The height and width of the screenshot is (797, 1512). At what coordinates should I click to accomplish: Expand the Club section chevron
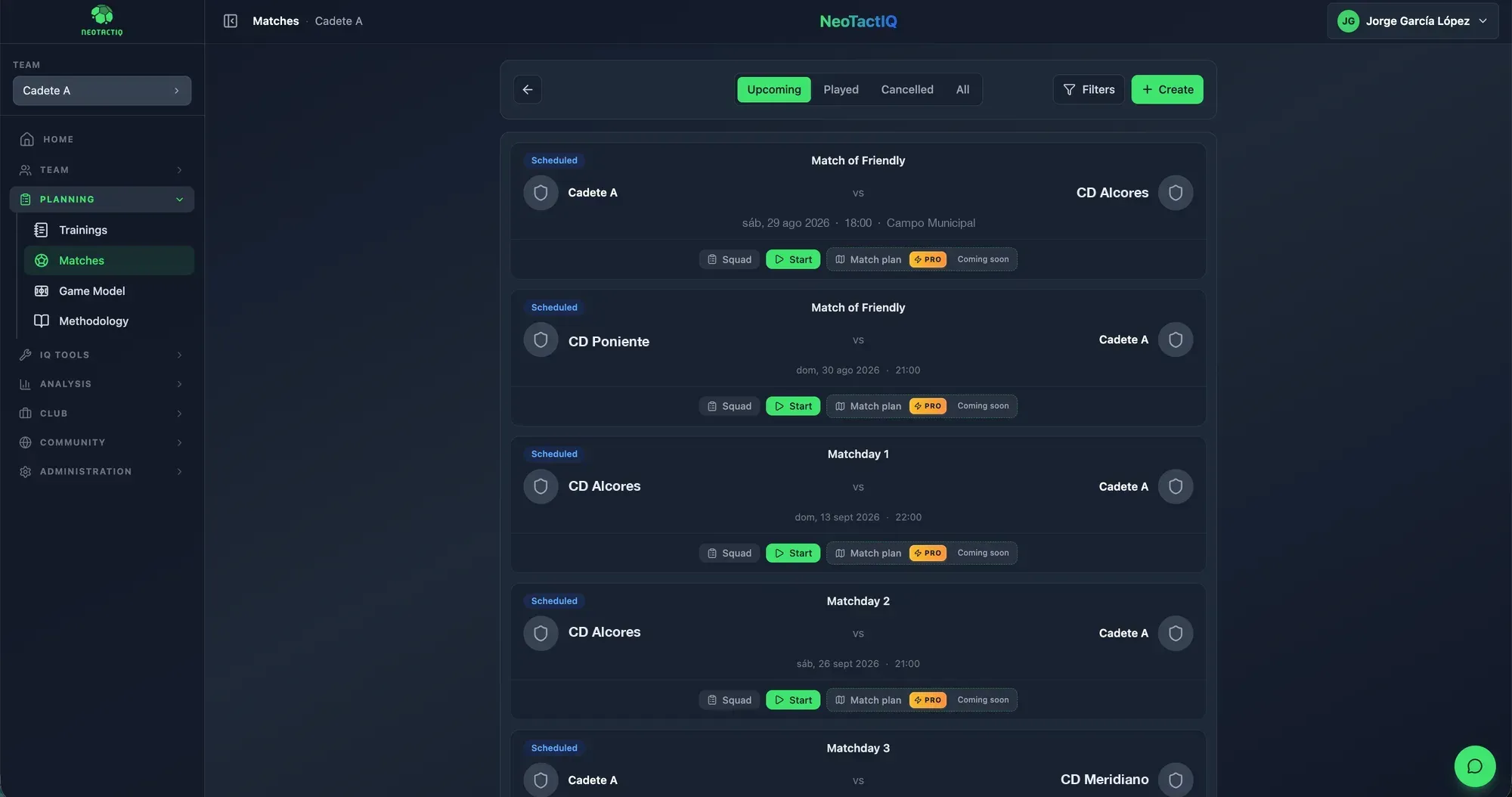point(179,413)
